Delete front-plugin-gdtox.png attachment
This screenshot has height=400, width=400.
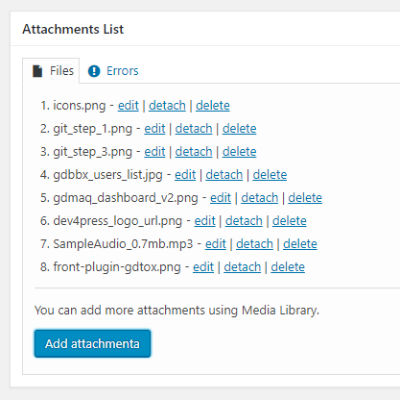[288, 267]
